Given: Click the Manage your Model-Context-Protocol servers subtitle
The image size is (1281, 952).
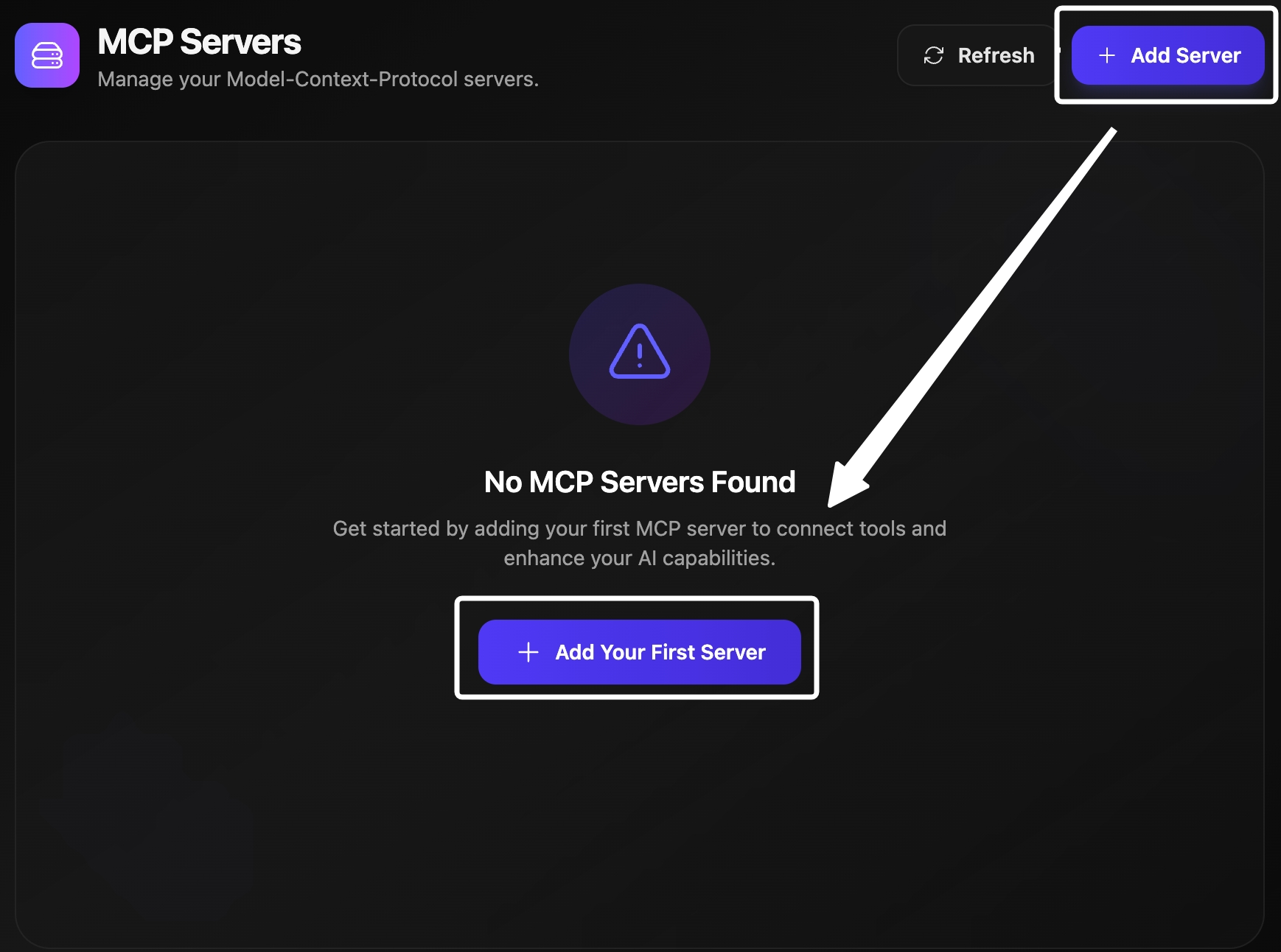Looking at the screenshot, I should click(318, 79).
